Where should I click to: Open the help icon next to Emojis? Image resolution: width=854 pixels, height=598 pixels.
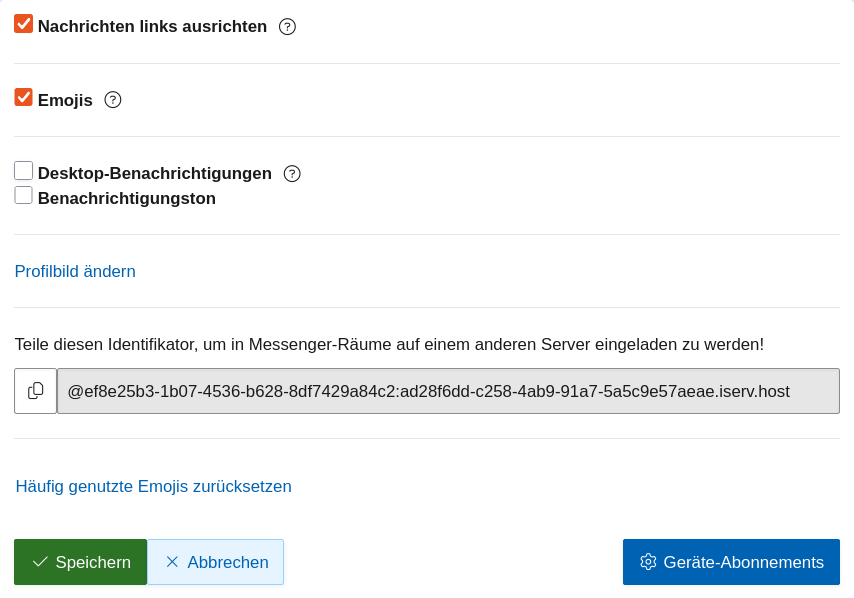coord(113,100)
